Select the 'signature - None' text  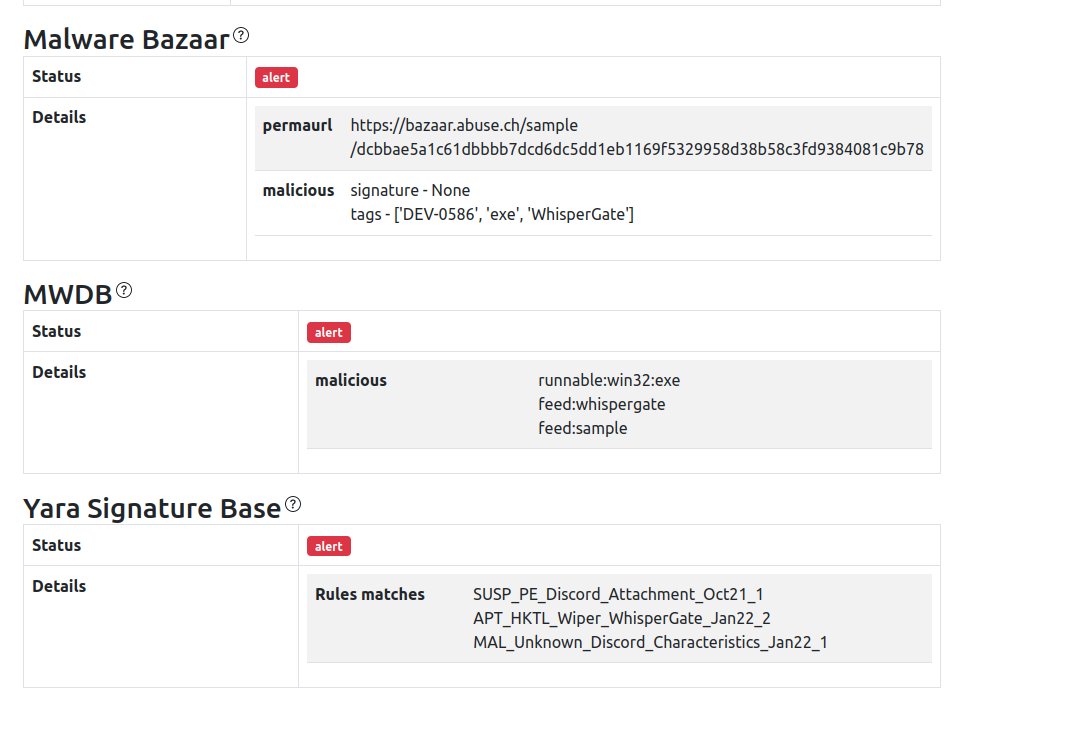click(410, 190)
